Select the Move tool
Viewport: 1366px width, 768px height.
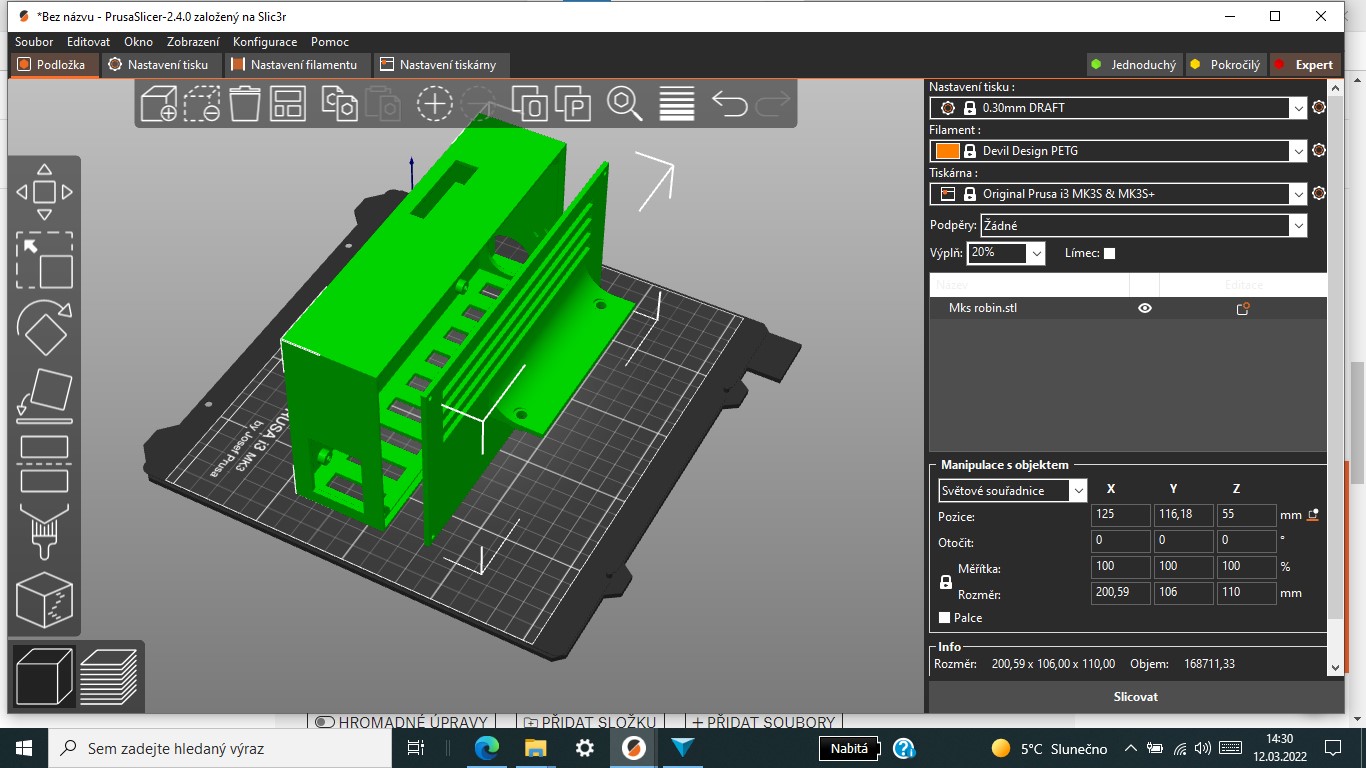click(45, 191)
